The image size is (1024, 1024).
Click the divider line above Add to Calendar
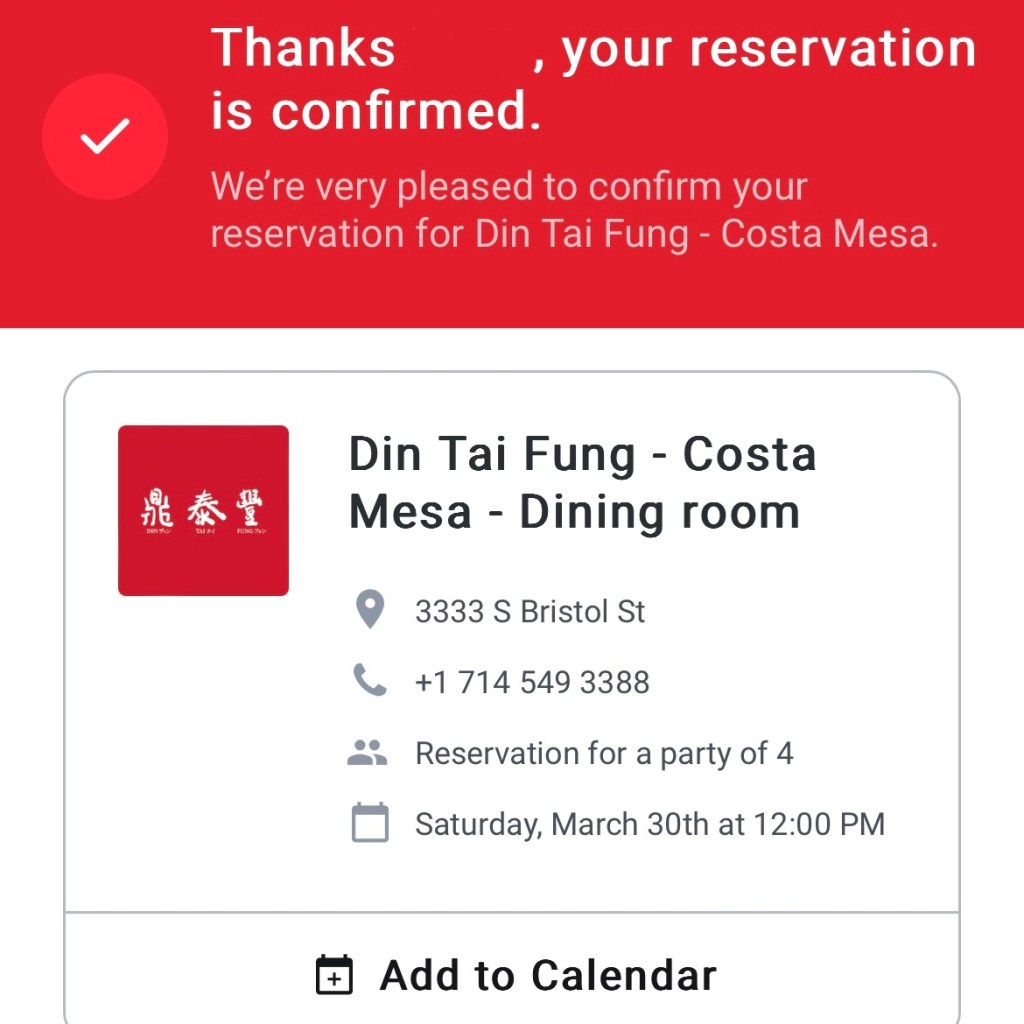(x=512, y=912)
